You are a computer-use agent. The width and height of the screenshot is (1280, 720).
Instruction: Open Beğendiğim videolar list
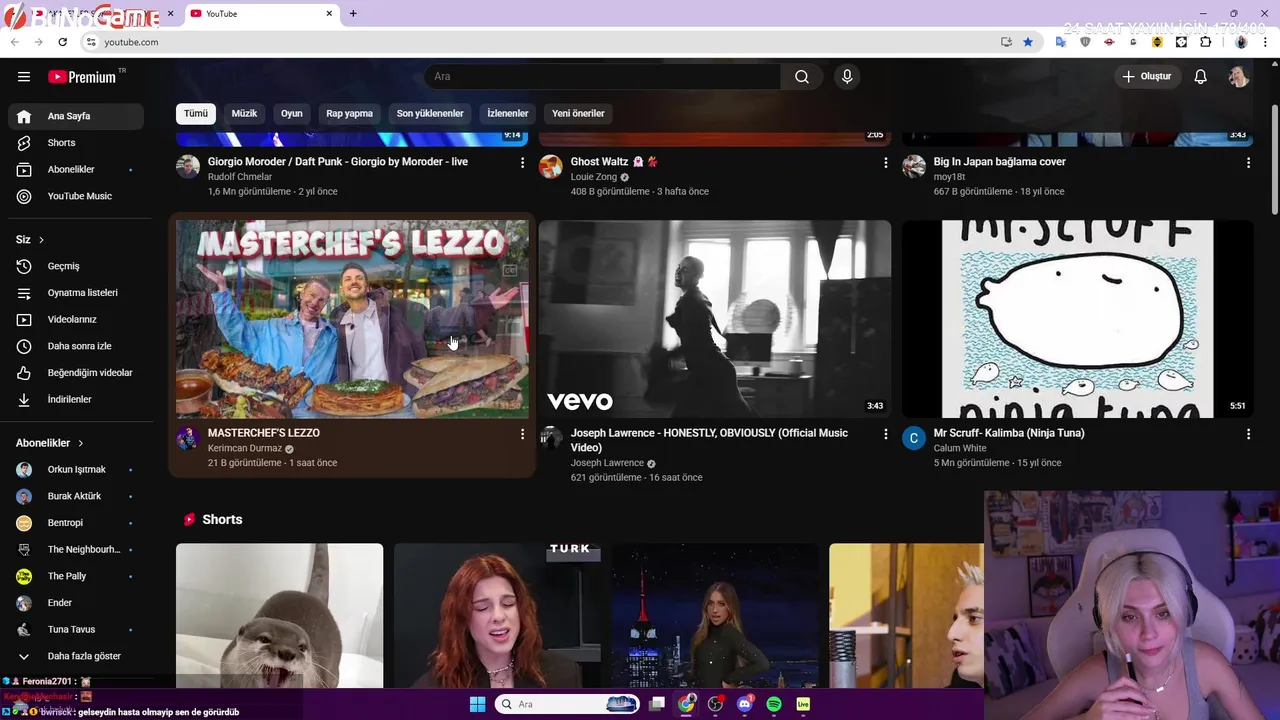click(76, 373)
